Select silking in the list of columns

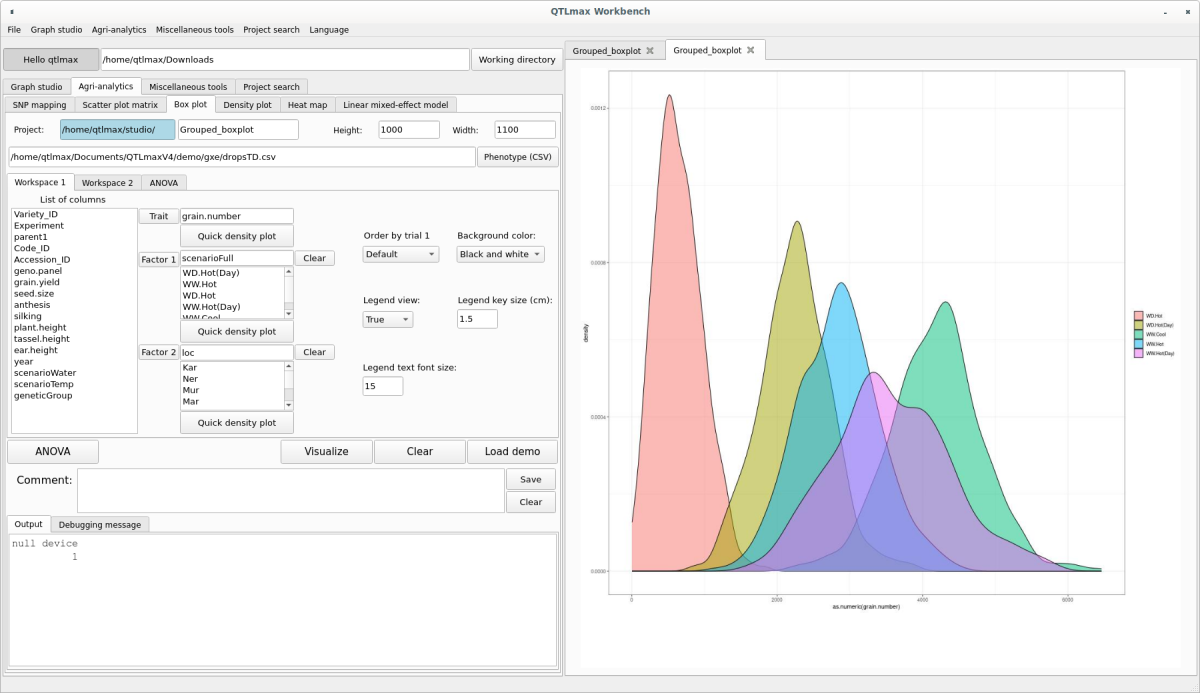(x=28, y=316)
